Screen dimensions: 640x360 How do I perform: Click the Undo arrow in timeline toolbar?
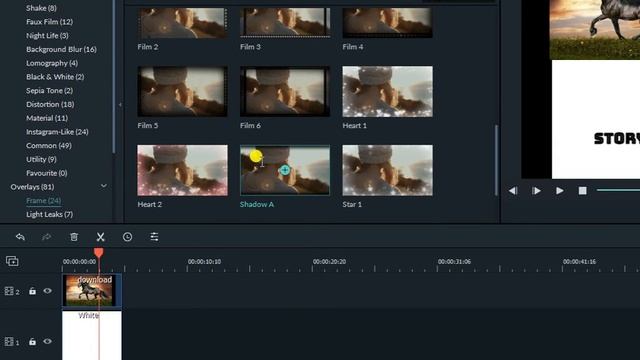(20, 237)
